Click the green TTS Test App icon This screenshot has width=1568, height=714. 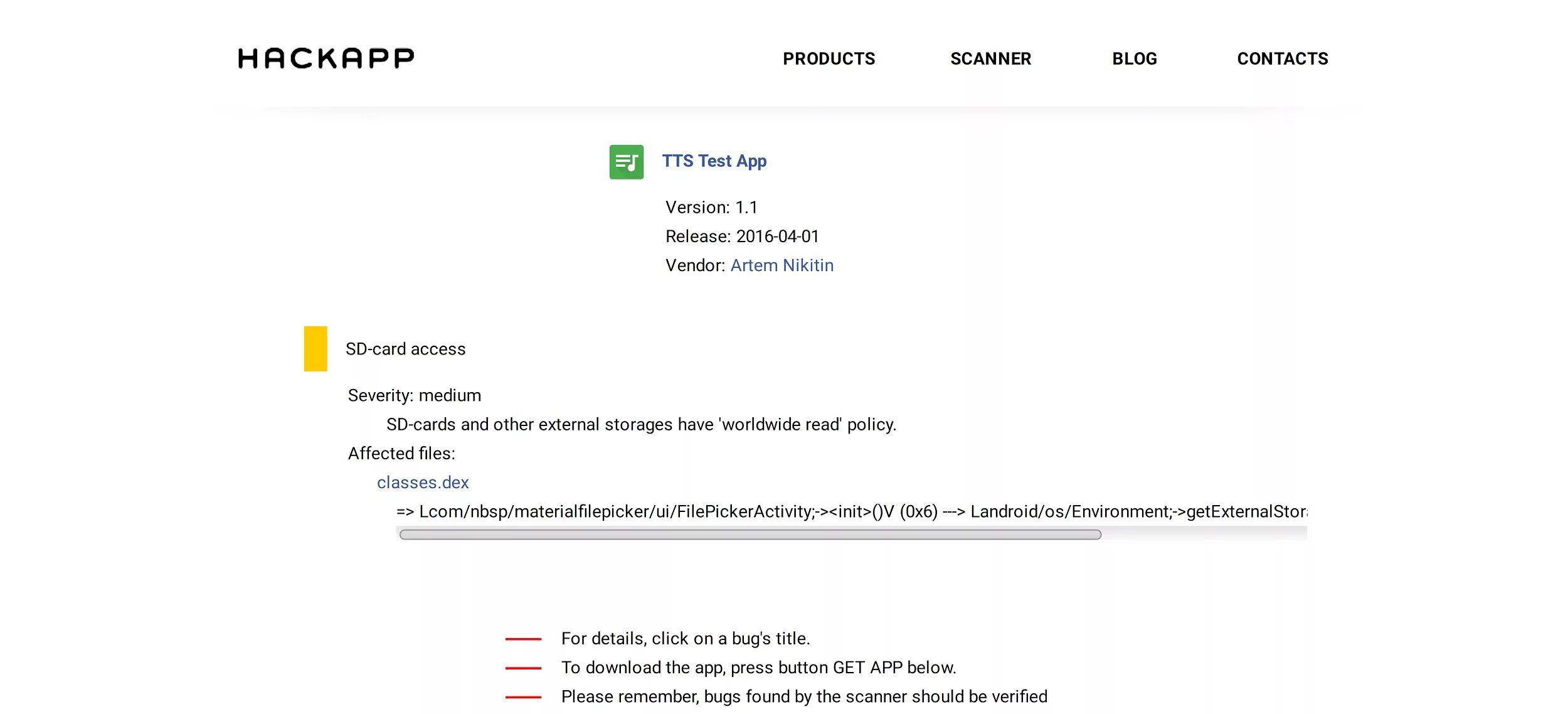(x=626, y=162)
